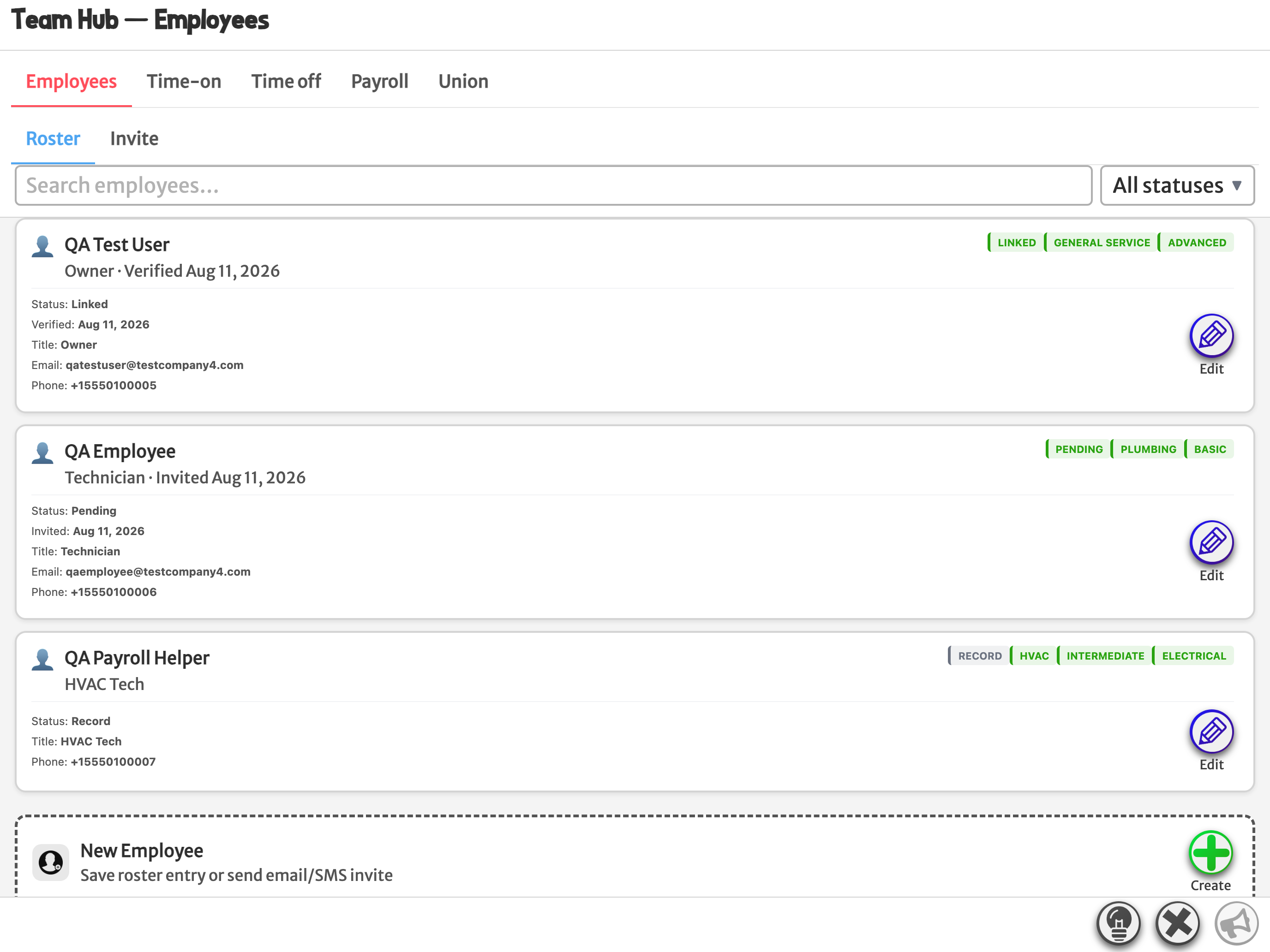Focus the Search employees field

553,185
